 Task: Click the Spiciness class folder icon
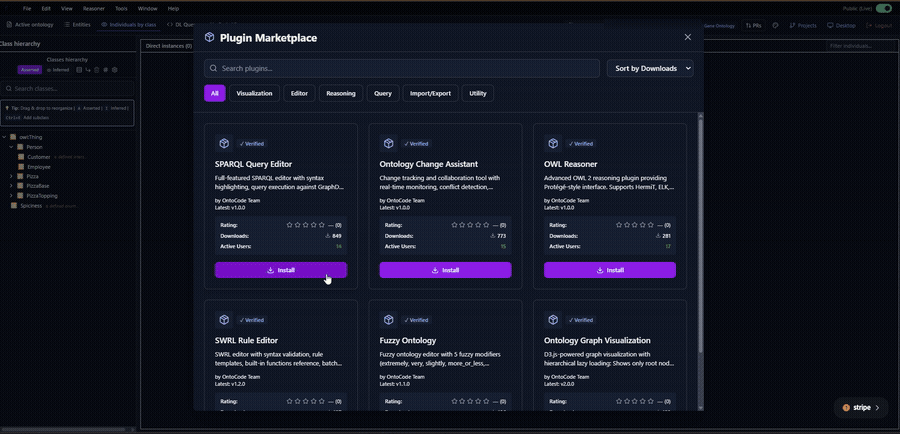pos(14,206)
